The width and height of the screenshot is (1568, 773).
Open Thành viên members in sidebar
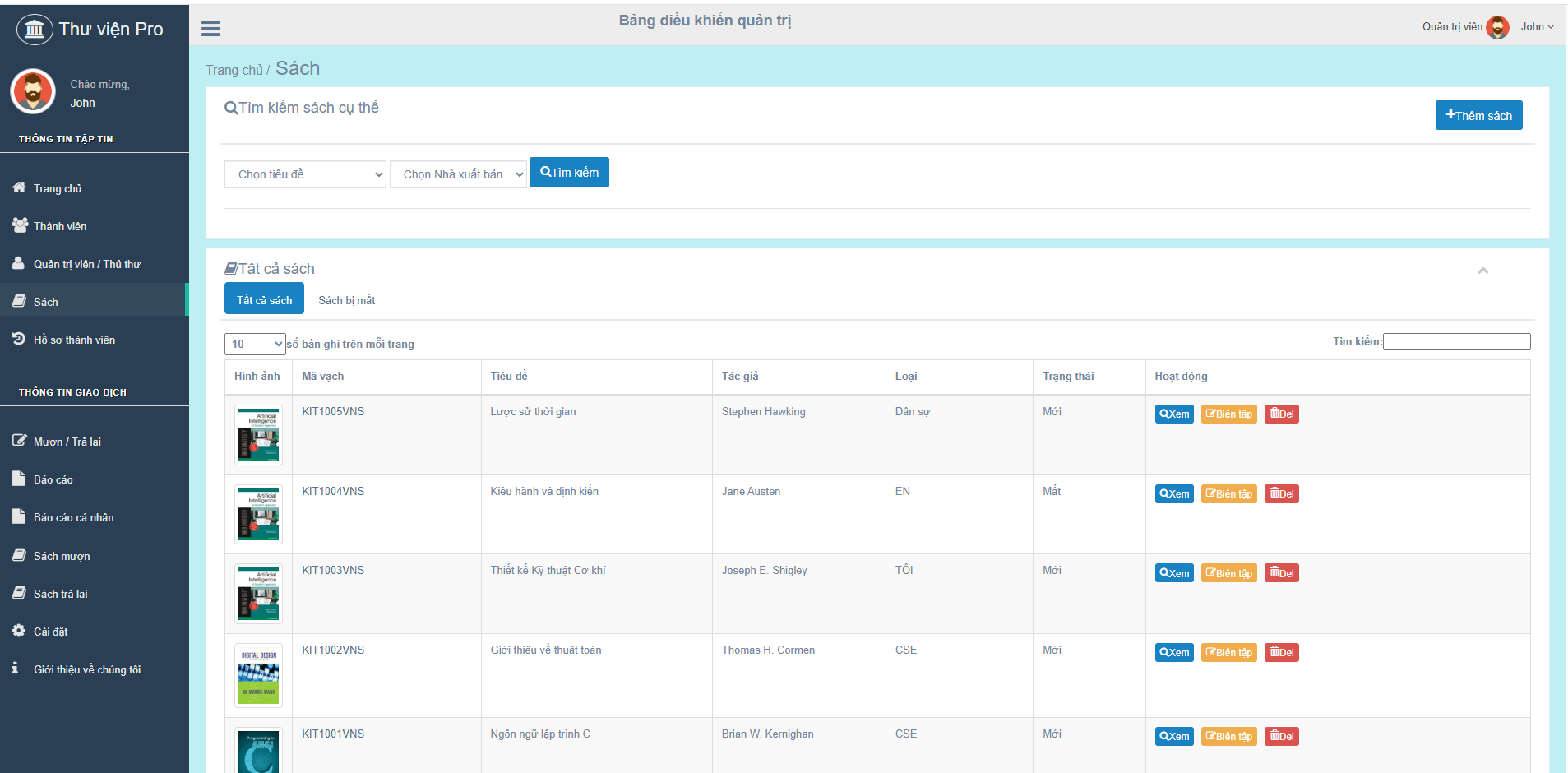[x=59, y=226]
